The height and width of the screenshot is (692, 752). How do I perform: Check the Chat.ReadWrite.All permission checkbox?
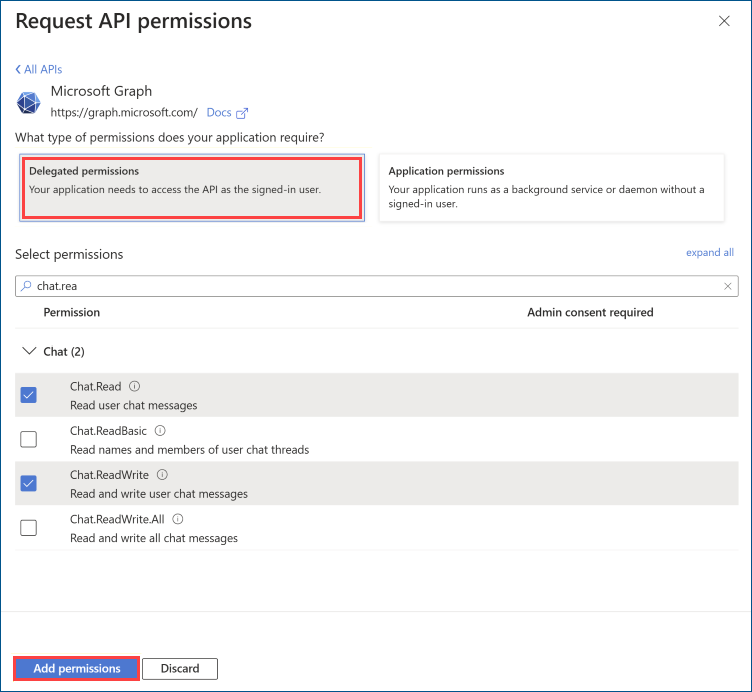tap(29, 528)
